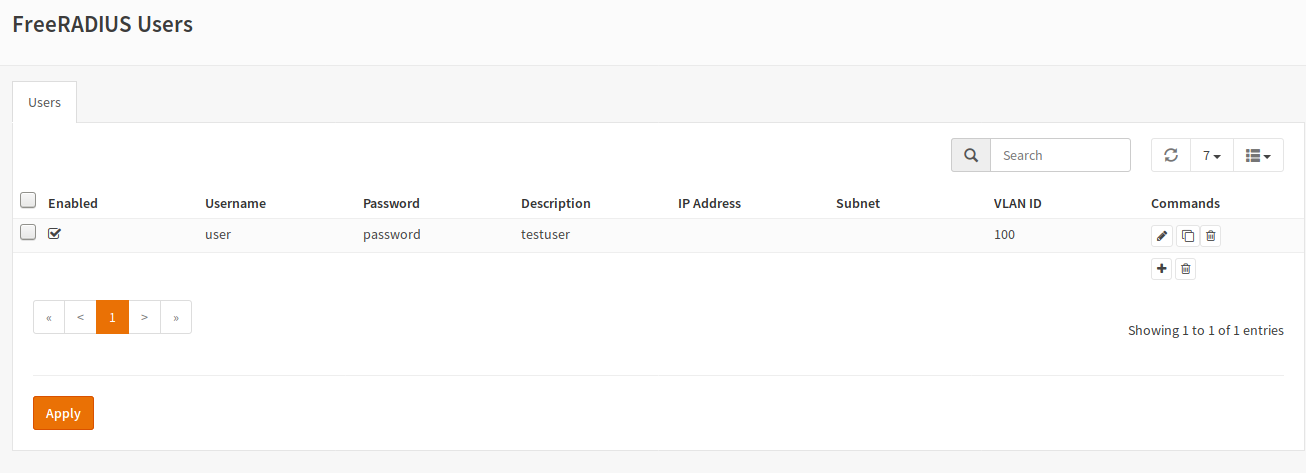Click the delete selected trash icon below the row
The image size is (1306, 473).
pyautogui.click(x=1185, y=269)
